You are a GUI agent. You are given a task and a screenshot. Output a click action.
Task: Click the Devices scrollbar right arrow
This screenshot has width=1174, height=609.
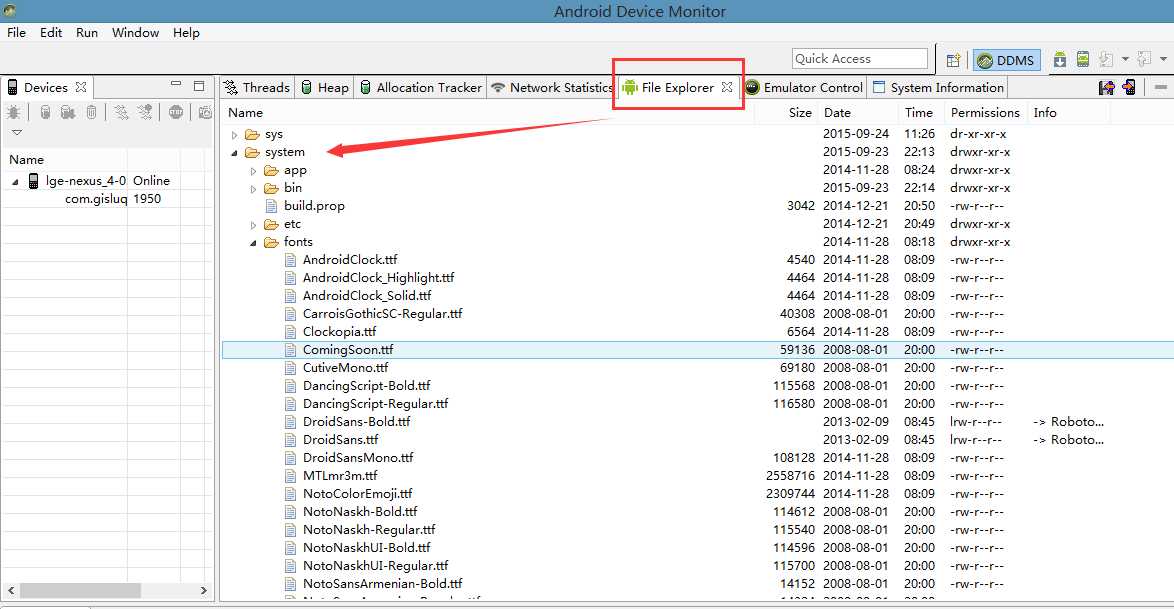pos(204,590)
